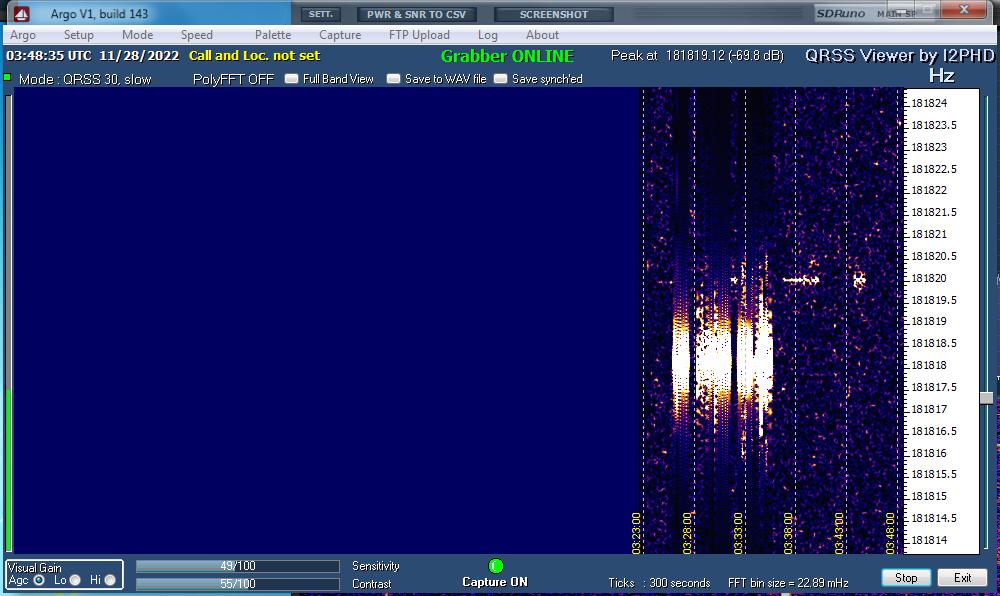Click the 03:33:00 time marker on spectrogram
Screen dimensions: 1000x596
738,533
